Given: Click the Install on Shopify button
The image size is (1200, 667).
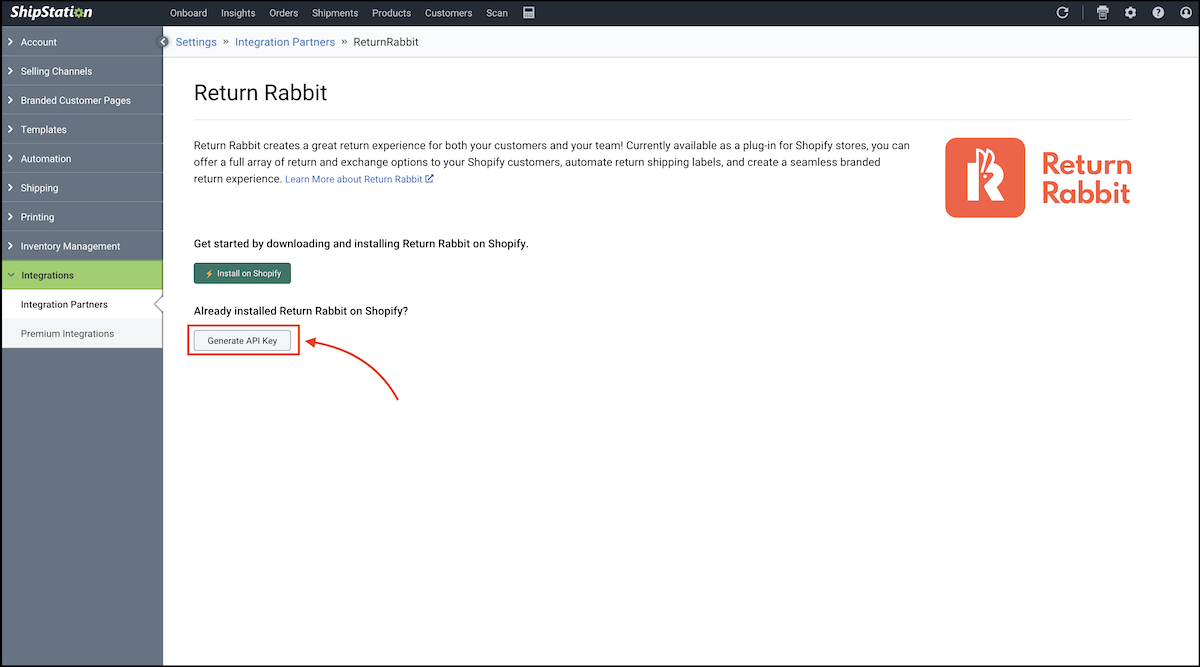Looking at the screenshot, I should [242, 272].
